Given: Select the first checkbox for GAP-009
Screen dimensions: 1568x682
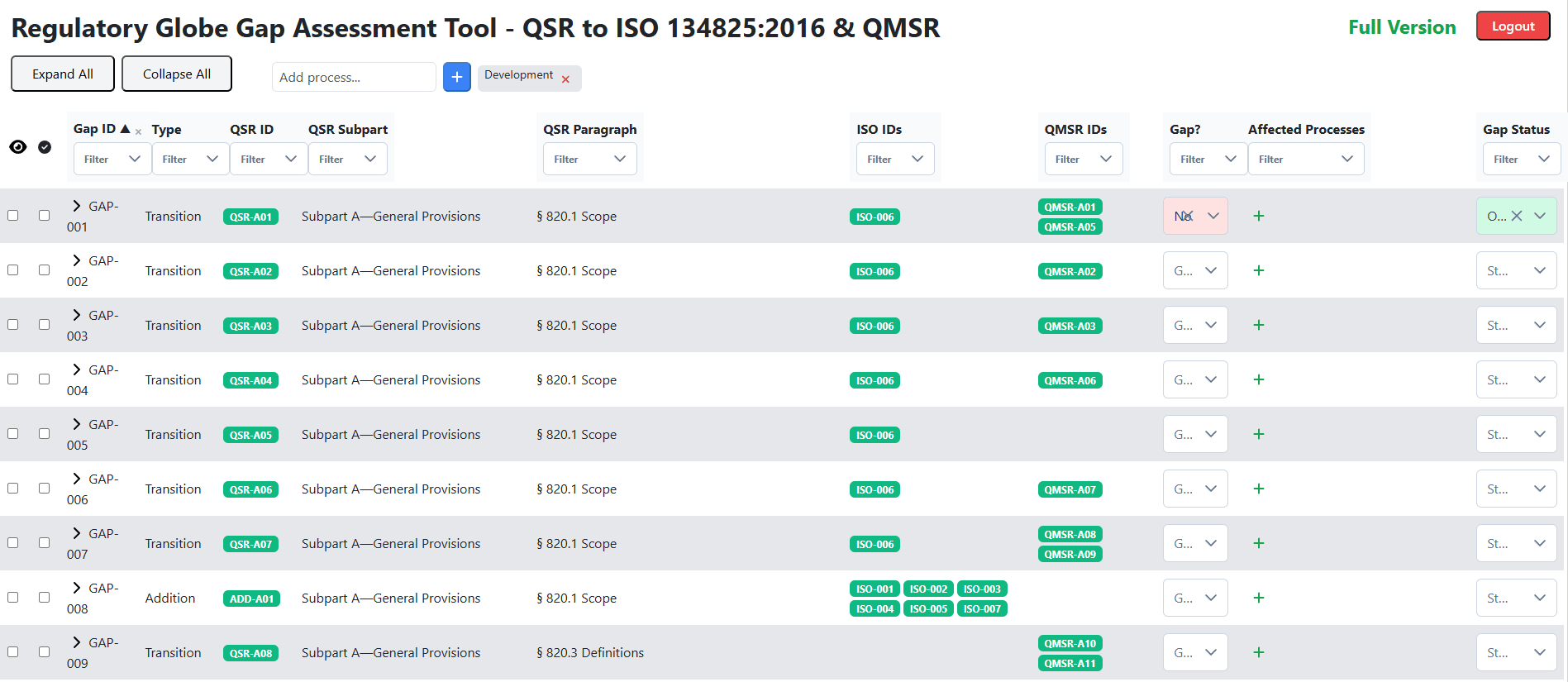Looking at the screenshot, I should pyautogui.click(x=13, y=651).
